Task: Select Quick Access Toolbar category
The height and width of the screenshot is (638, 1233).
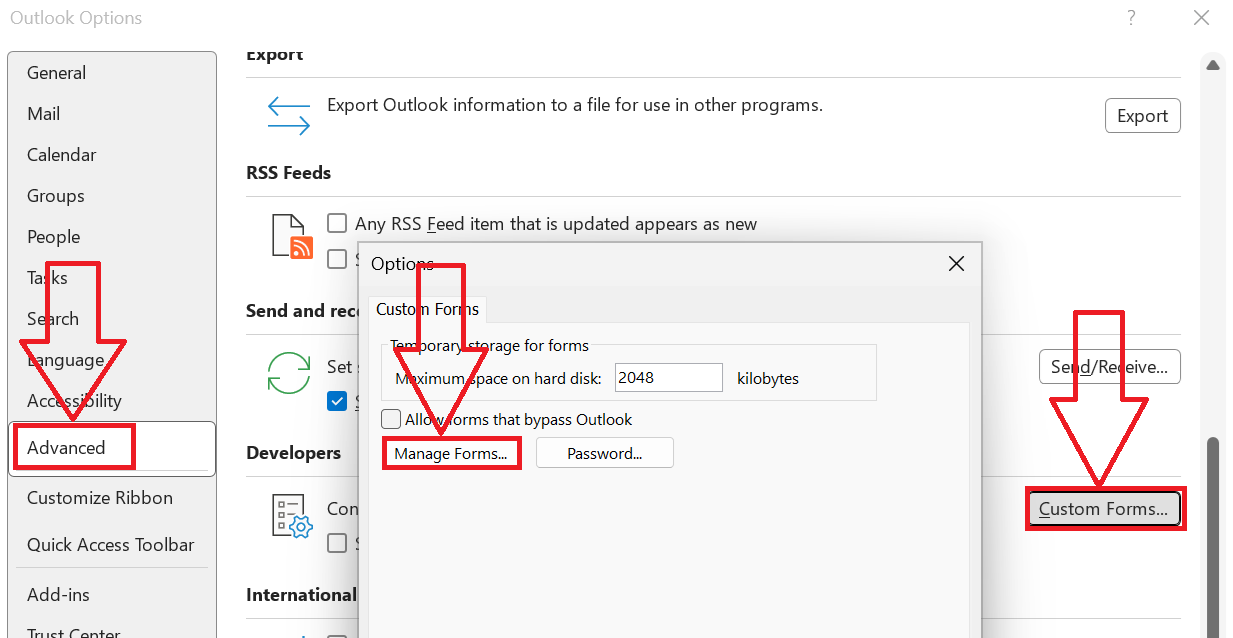Action: [111, 545]
